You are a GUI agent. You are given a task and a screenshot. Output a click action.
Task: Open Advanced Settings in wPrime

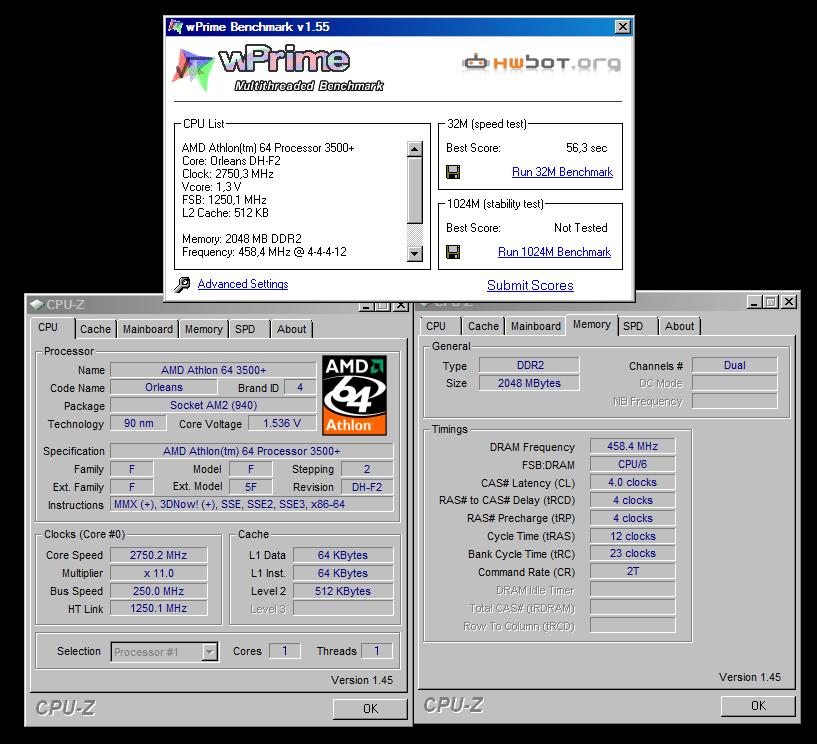(243, 284)
